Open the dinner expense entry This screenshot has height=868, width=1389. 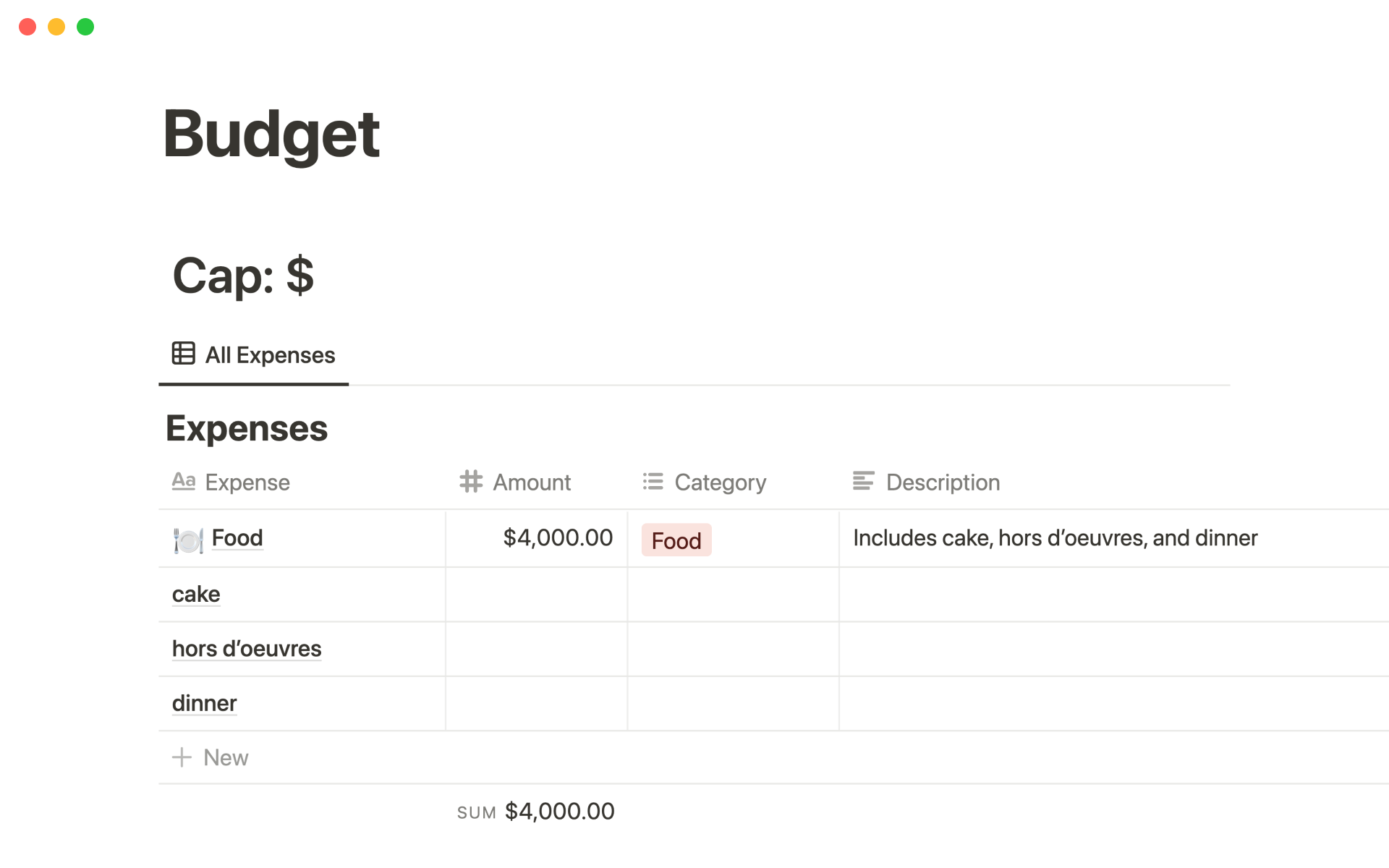205,703
